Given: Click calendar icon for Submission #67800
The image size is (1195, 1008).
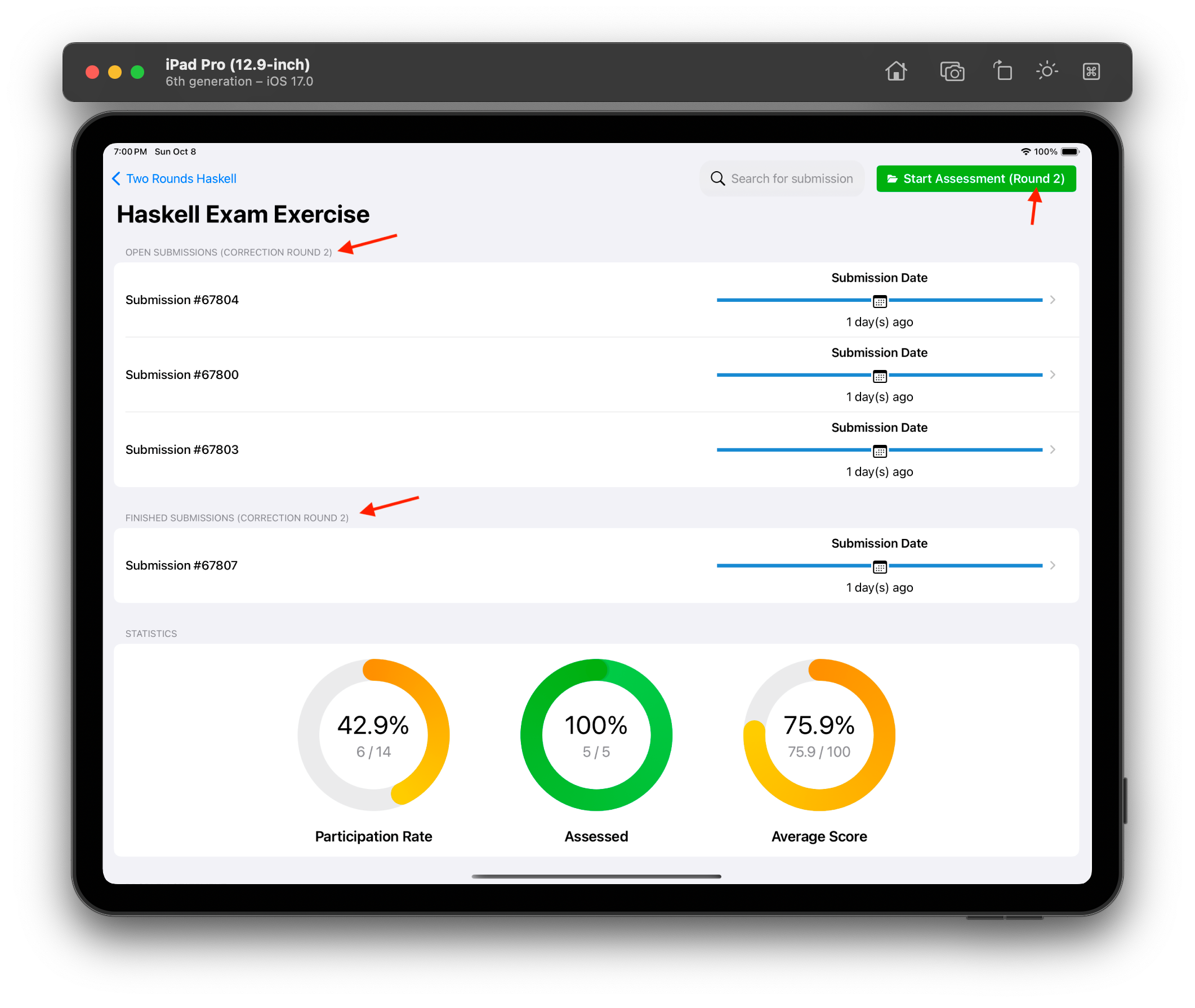Looking at the screenshot, I should [879, 376].
